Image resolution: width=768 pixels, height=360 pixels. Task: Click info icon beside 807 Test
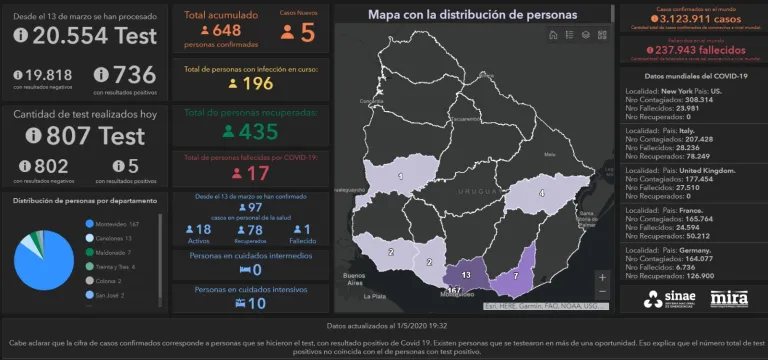[x=33, y=135]
